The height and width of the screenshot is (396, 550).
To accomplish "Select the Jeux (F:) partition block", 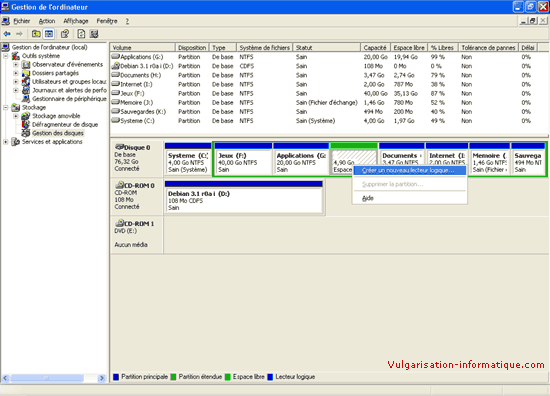I will [243, 159].
